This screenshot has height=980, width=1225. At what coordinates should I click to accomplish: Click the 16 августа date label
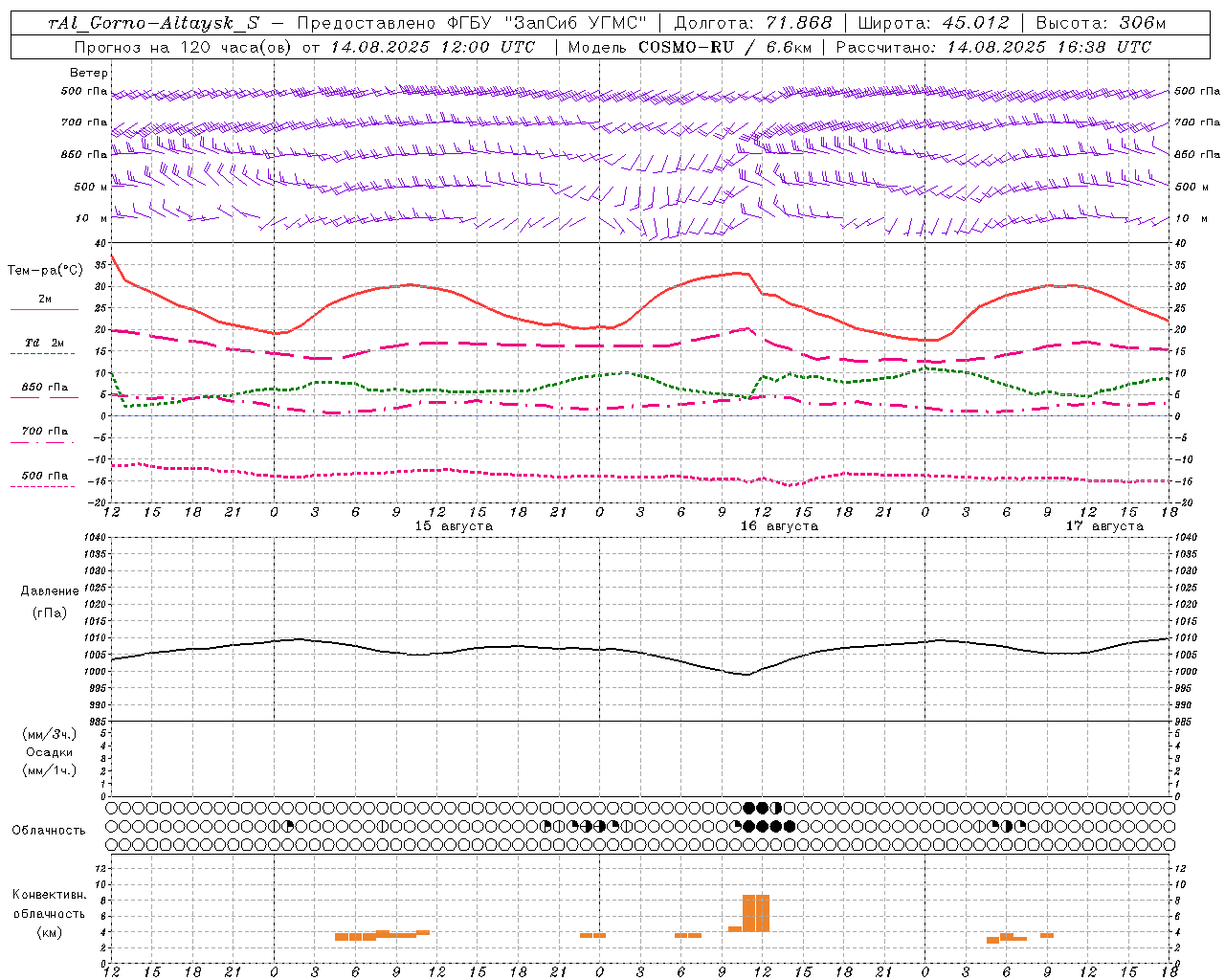coord(779,526)
